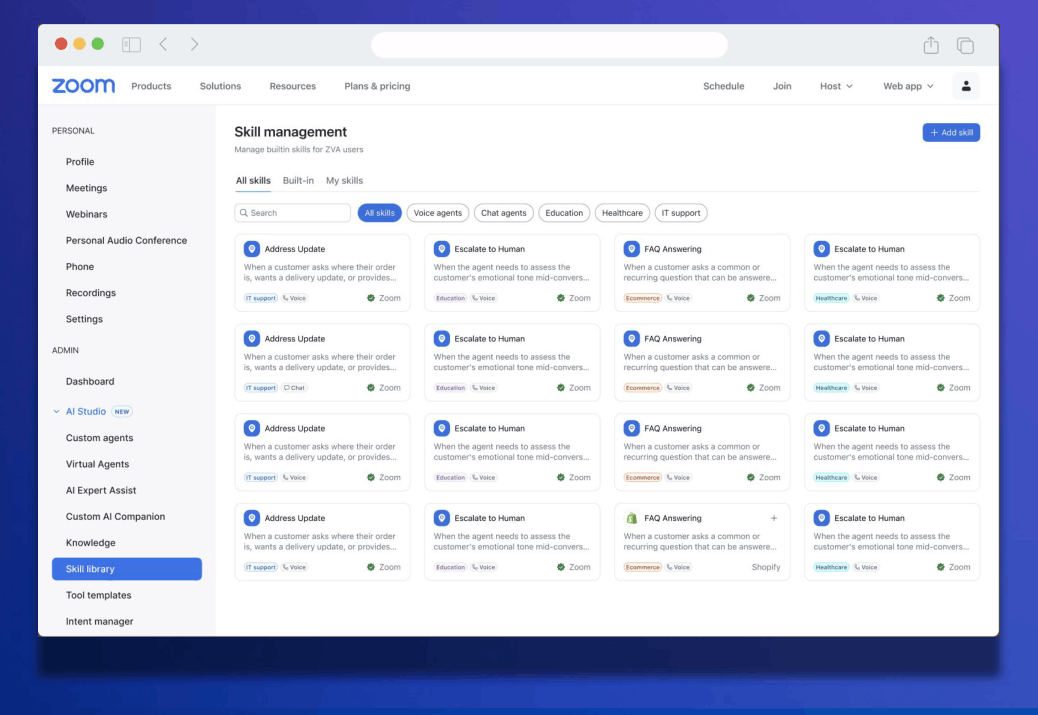1038x715 pixels.
Task: Open the Resources menu
Action: (x=293, y=86)
